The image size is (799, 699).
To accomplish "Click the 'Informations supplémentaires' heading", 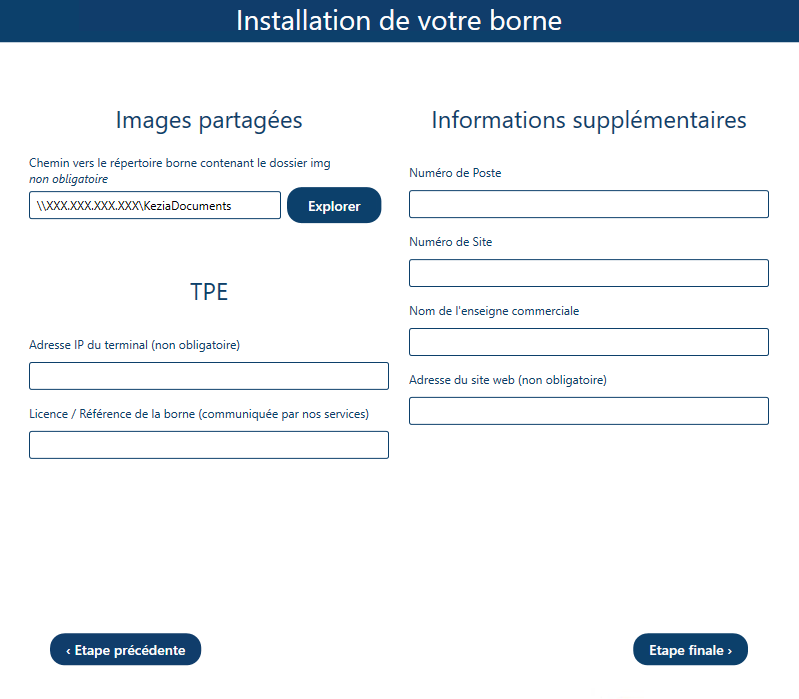I will [589, 121].
